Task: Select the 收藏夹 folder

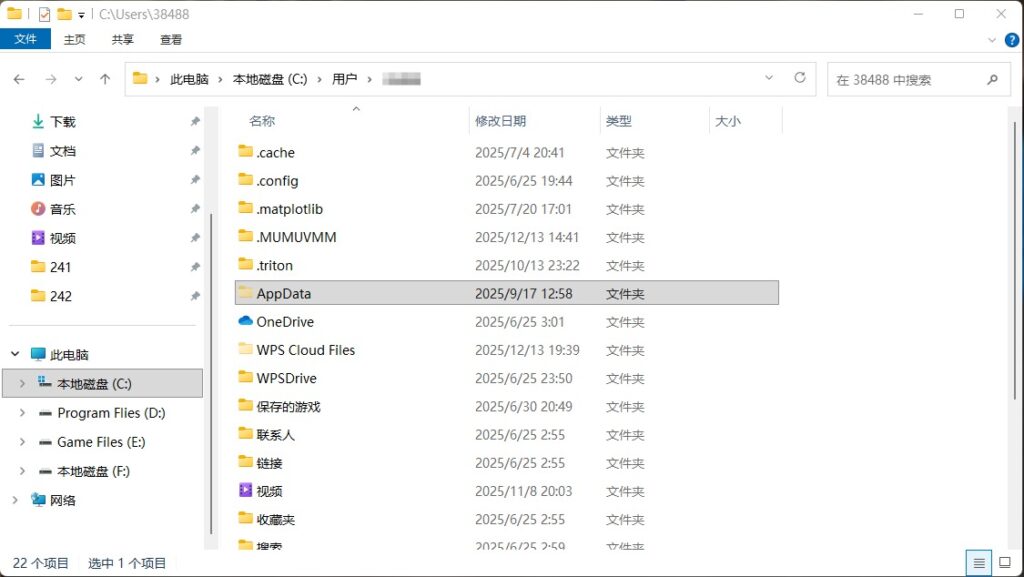Action: pyautogui.click(x=275, y=520)
